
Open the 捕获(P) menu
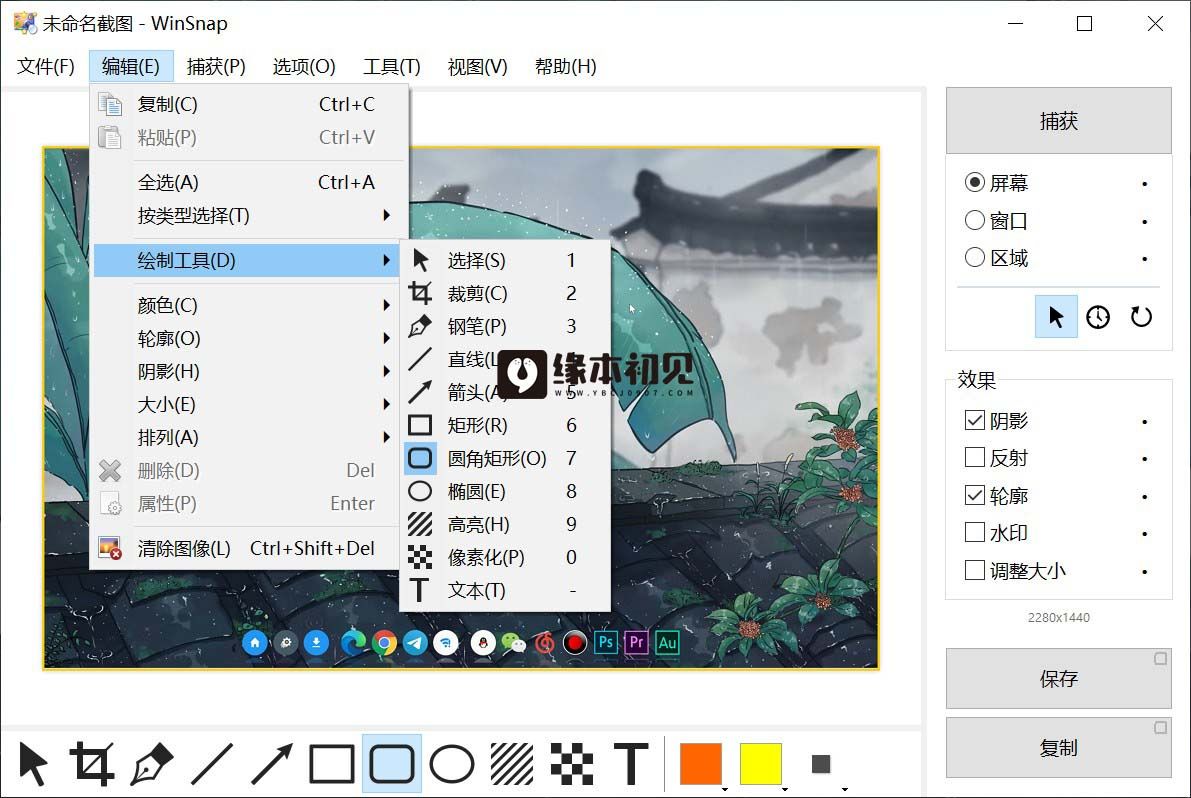pos(216,67)
